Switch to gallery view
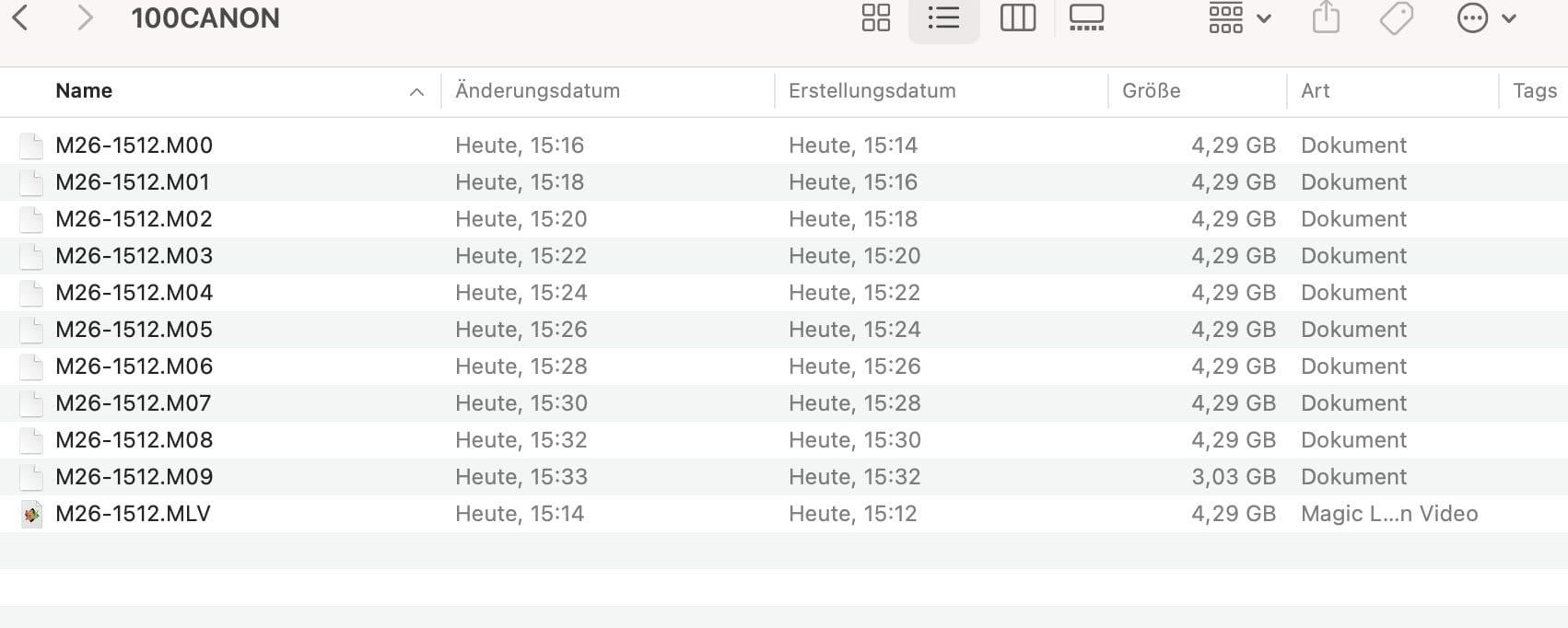Screen dimensions: 1568x628 click(1086, 17)
